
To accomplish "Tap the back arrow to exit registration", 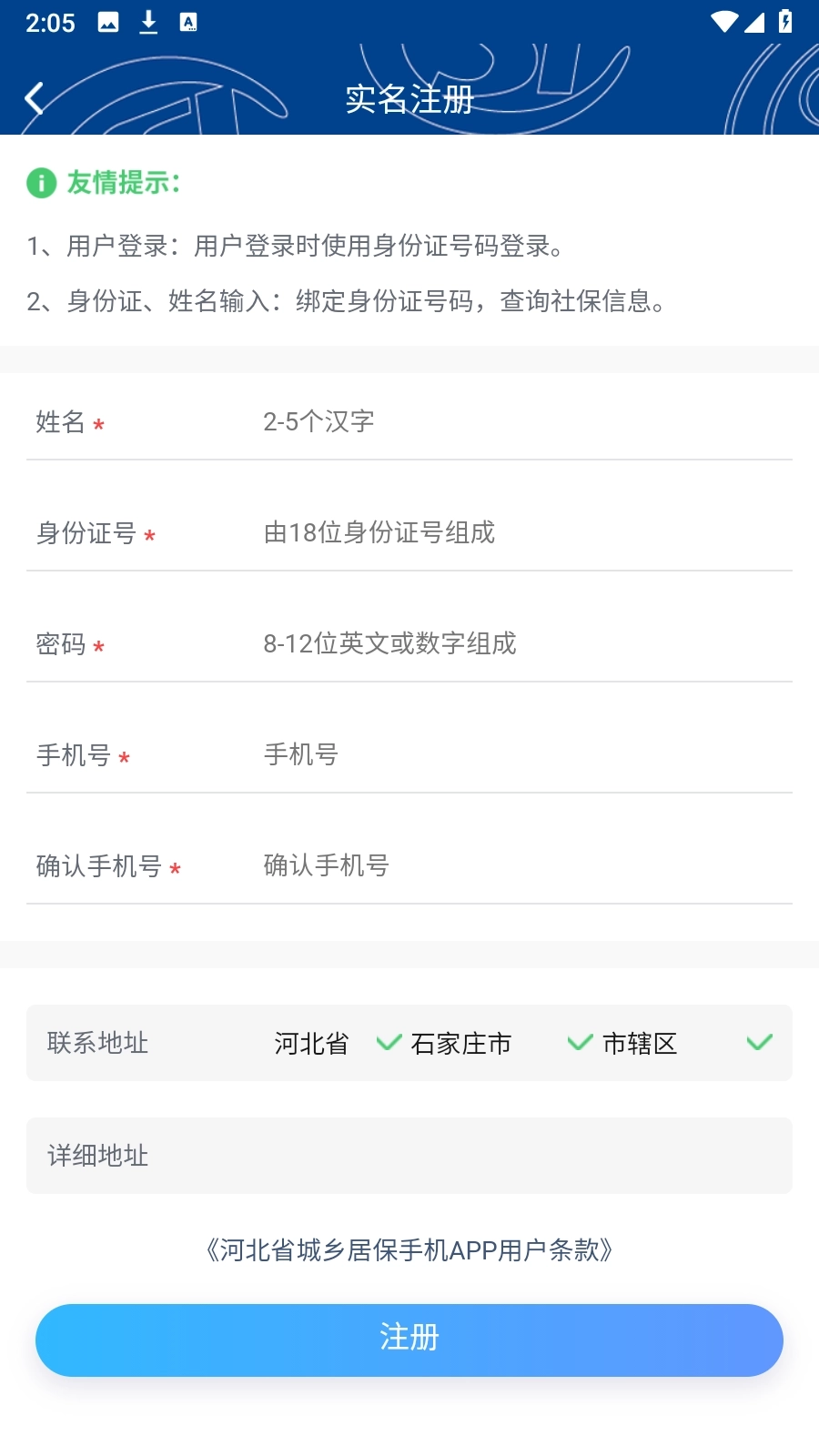I will point(35,97).
